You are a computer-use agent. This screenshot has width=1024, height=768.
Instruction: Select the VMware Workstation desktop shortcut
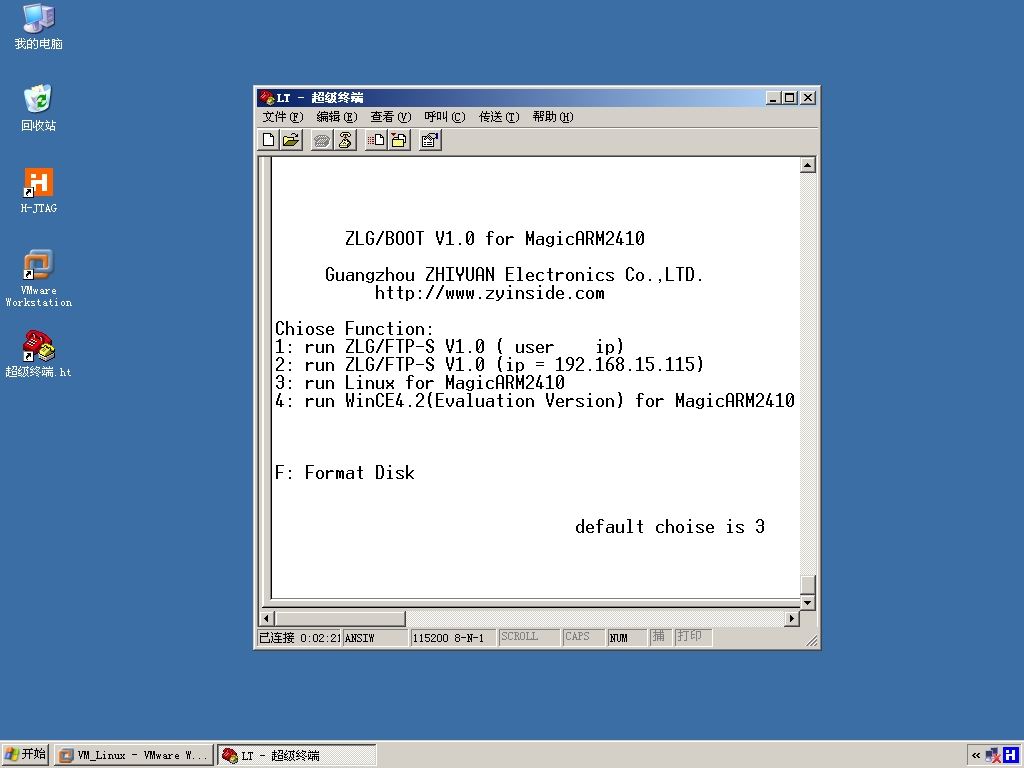tap(38, 278)
